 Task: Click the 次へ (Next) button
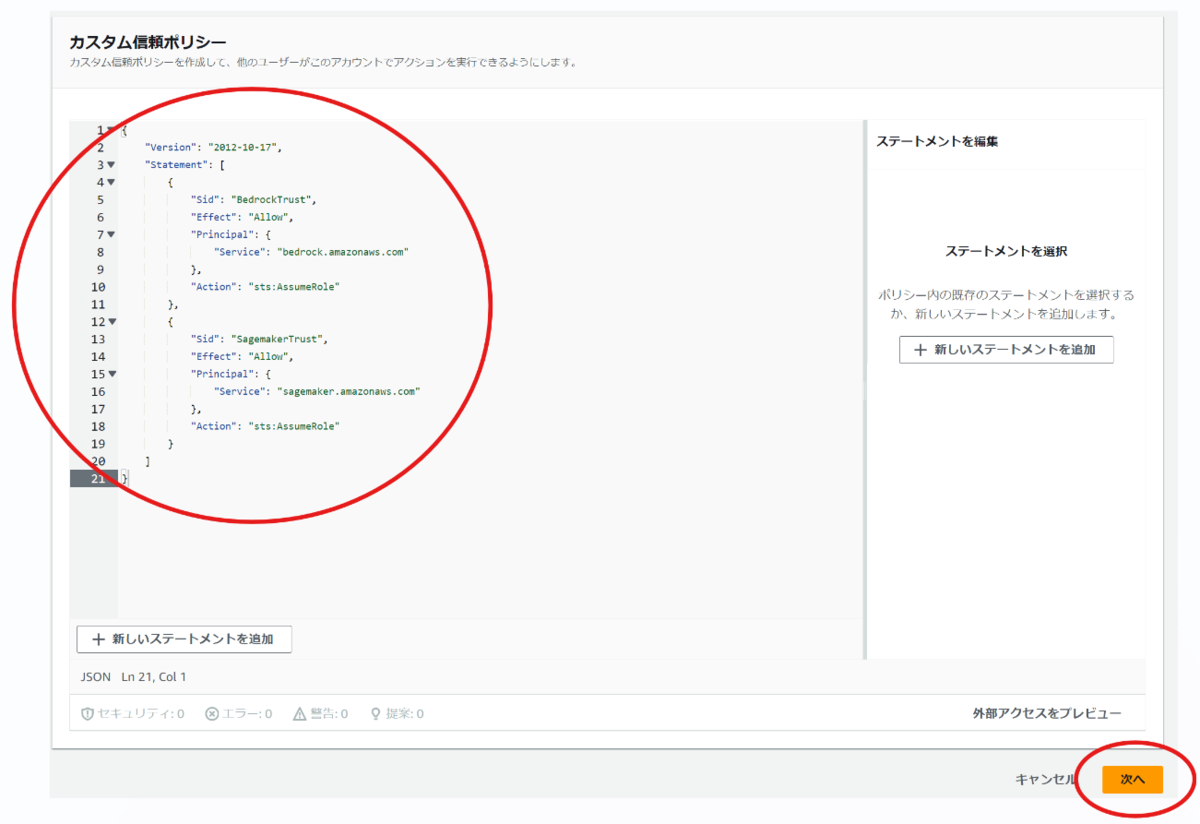point(1132,779)
